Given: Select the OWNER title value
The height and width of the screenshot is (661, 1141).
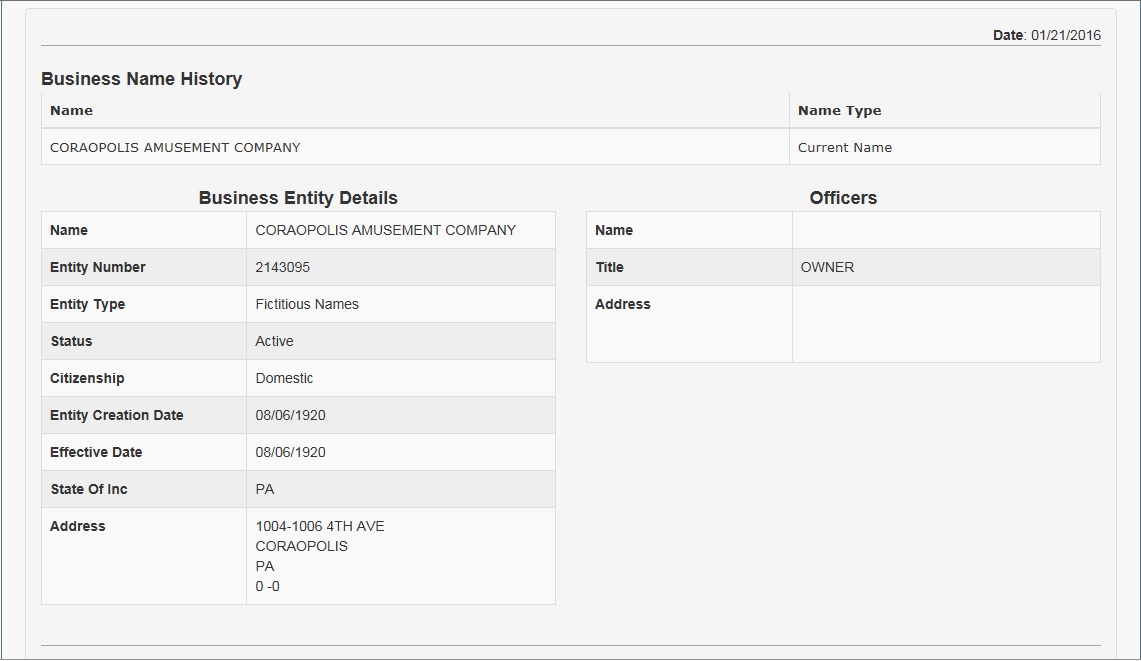Looking at the screenshot, I should pos(827,267).
